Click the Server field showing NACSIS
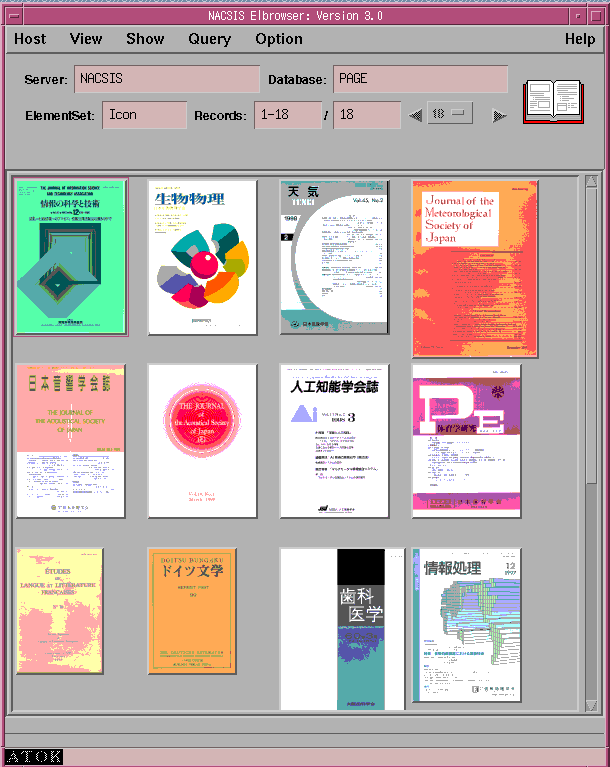 click(167, 79)
